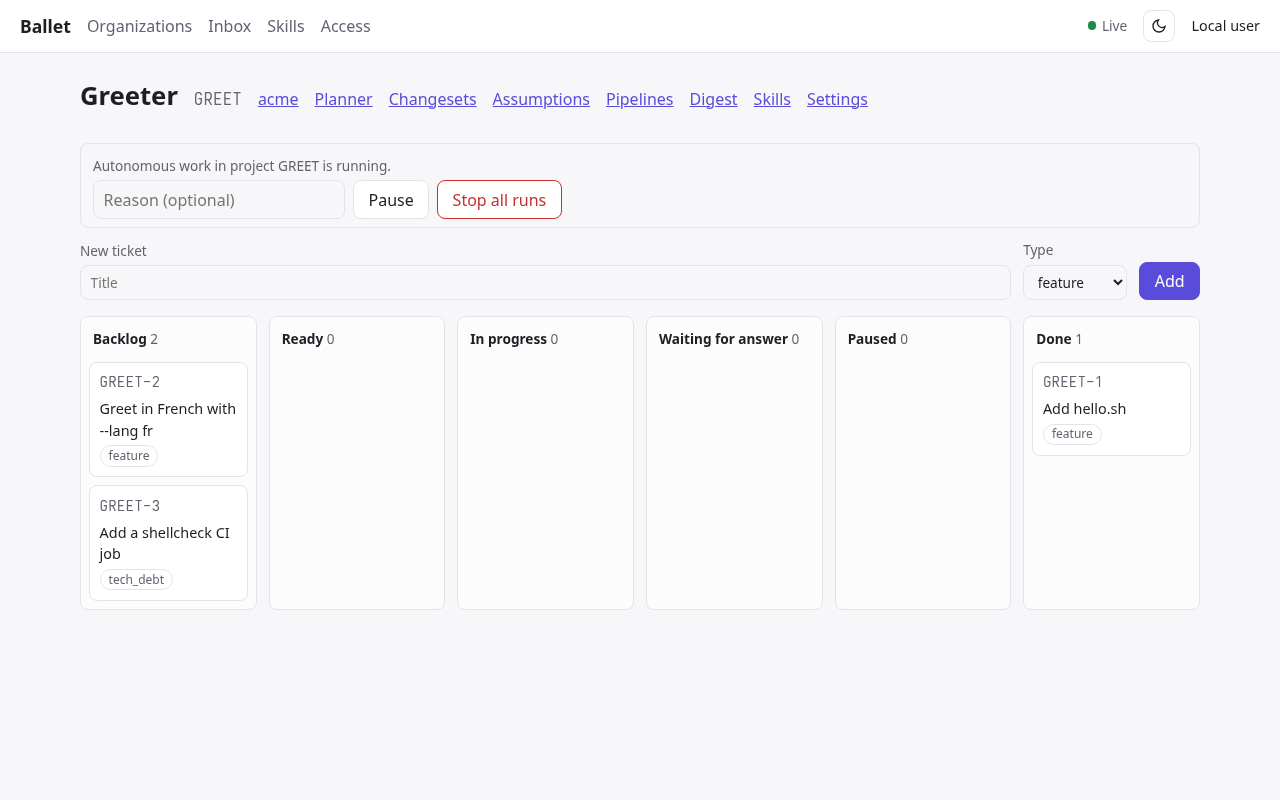1280x800 pixels.
Task: Go to Changesets
Action: click(433, 99)
